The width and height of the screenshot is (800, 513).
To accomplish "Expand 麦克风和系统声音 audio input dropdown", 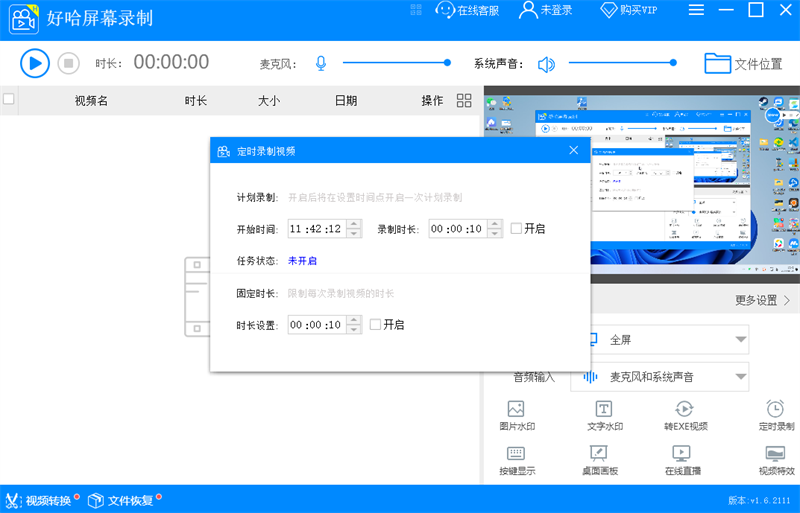I will [x=740, y=377].
